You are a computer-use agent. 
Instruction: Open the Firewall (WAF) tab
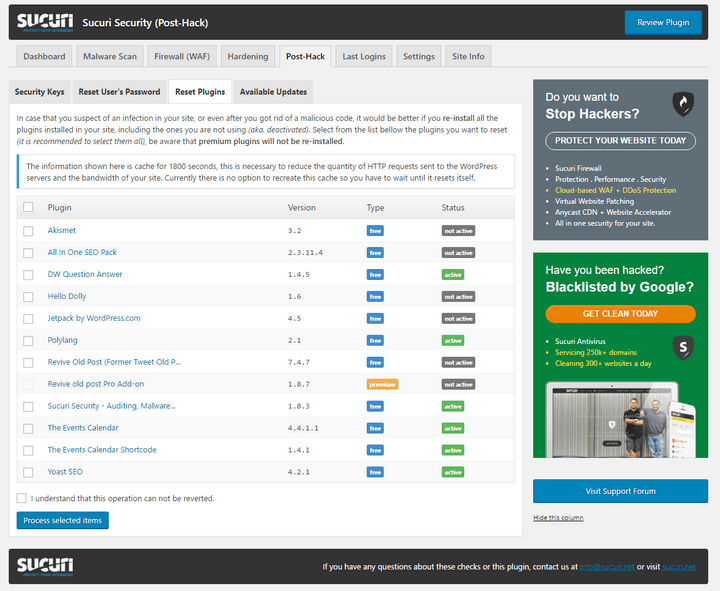(182, 56)
